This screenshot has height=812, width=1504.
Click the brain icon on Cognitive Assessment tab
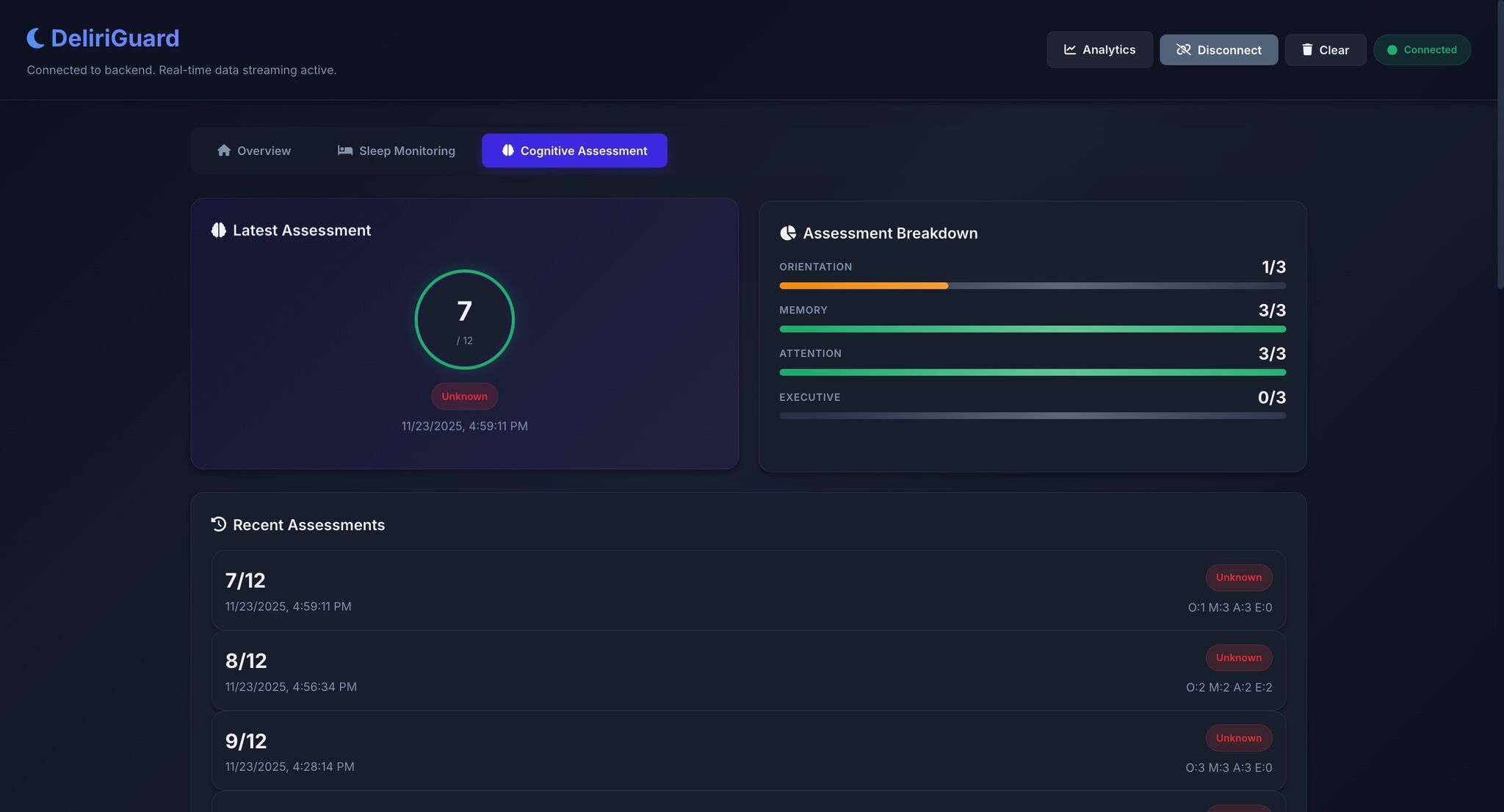coord(507,150)
